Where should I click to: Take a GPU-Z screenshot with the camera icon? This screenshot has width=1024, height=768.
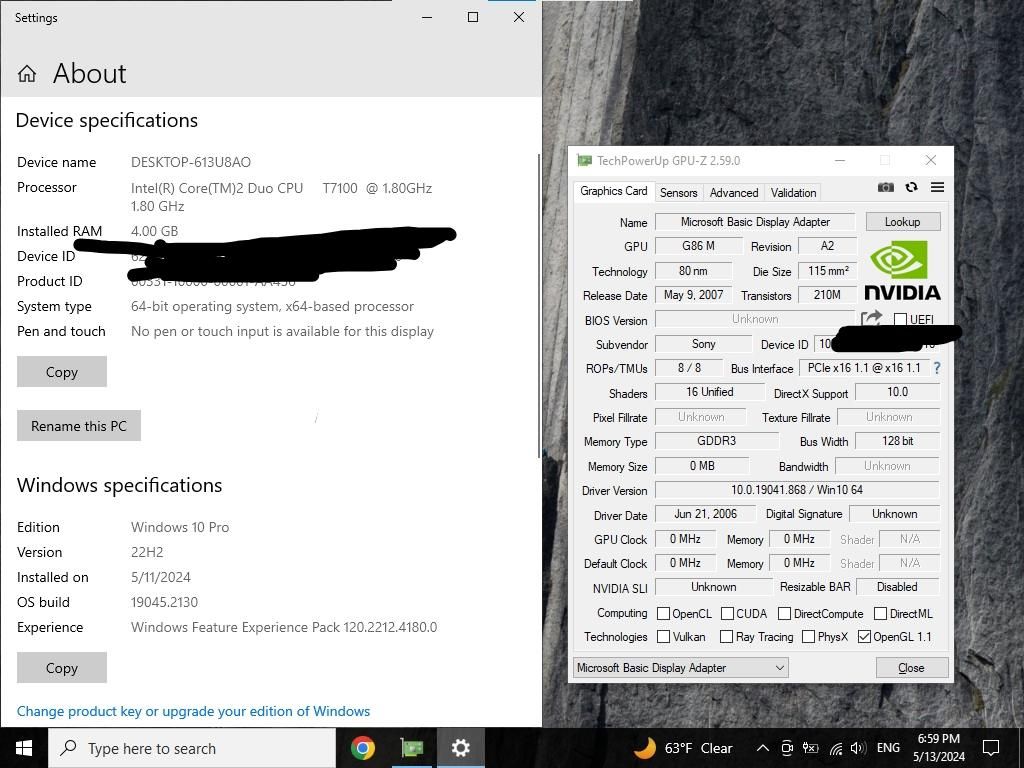[886, 187]
